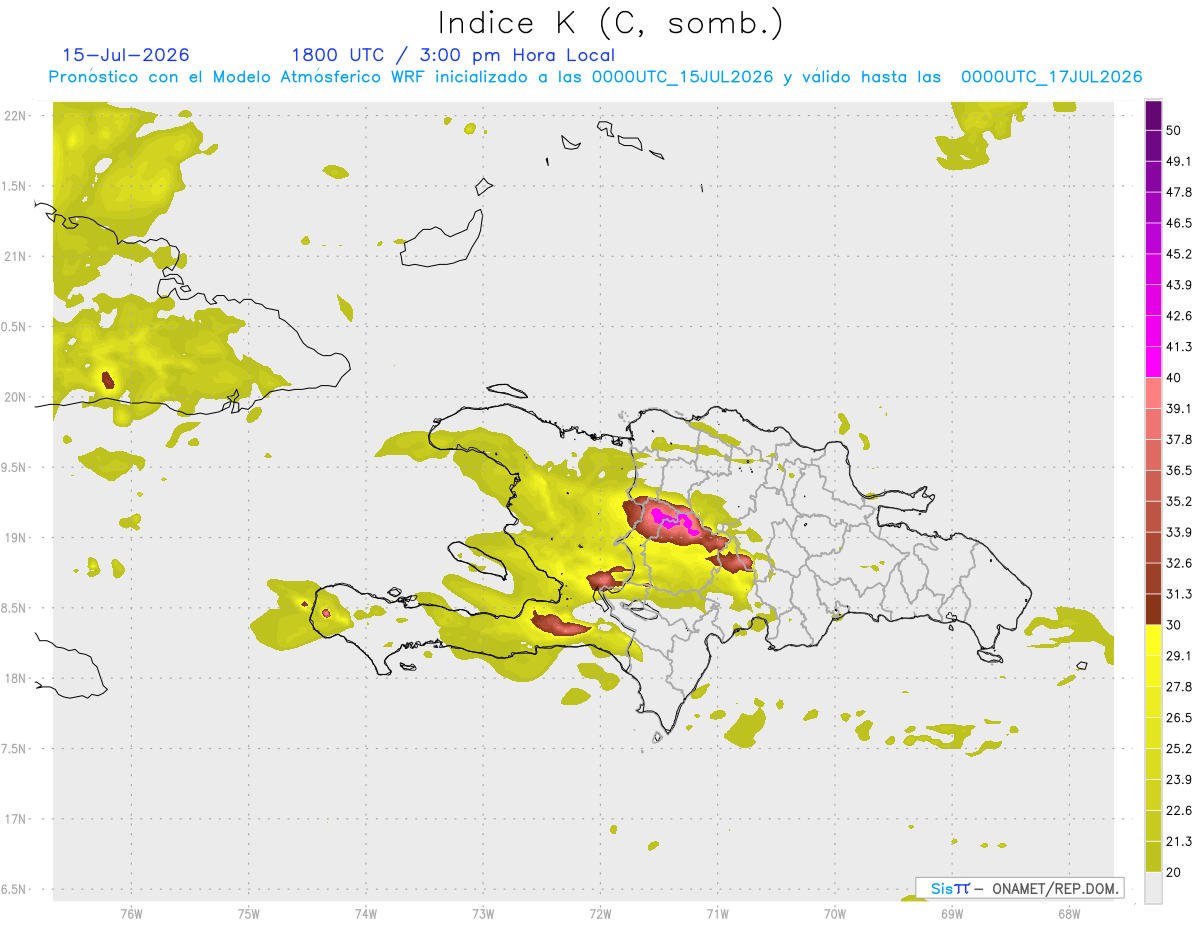The height and width of the screenshot is (927, 1200).
Task: Pick the dark brown swatch between 30 and 31.3
Action: (1153, 609)
